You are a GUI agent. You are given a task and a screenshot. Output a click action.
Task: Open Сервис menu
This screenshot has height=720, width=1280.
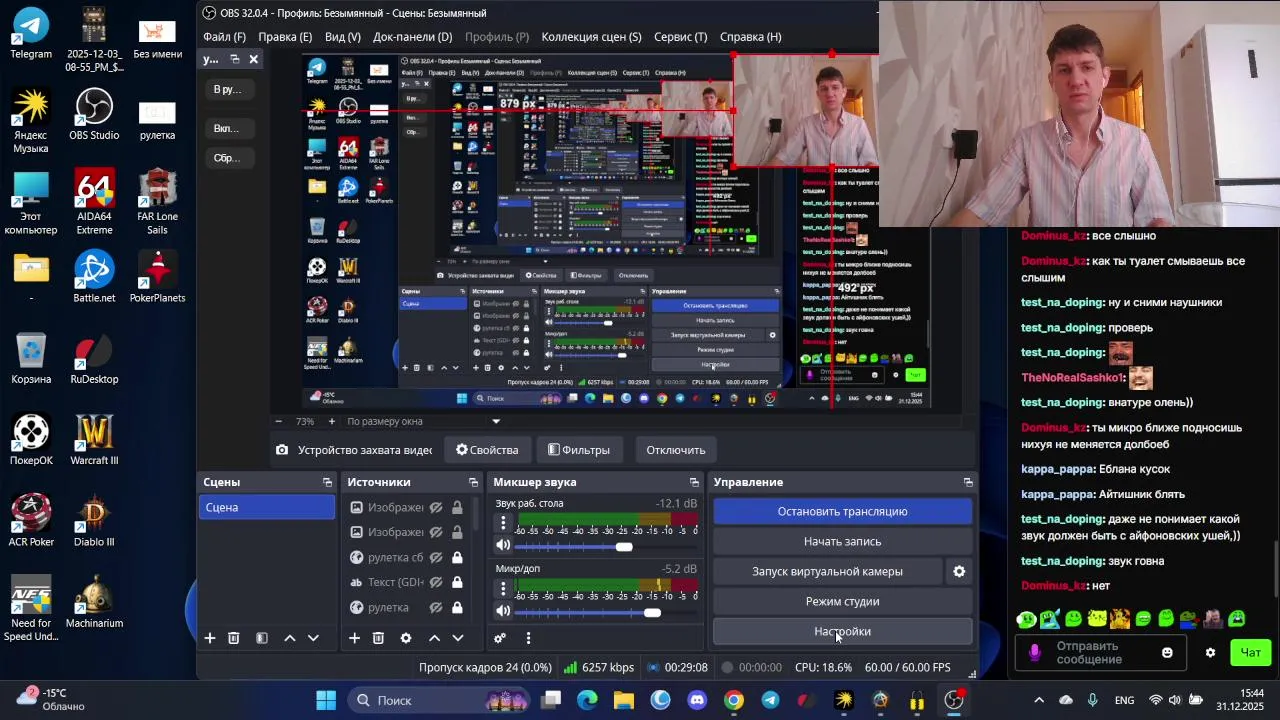pos(680,37)
